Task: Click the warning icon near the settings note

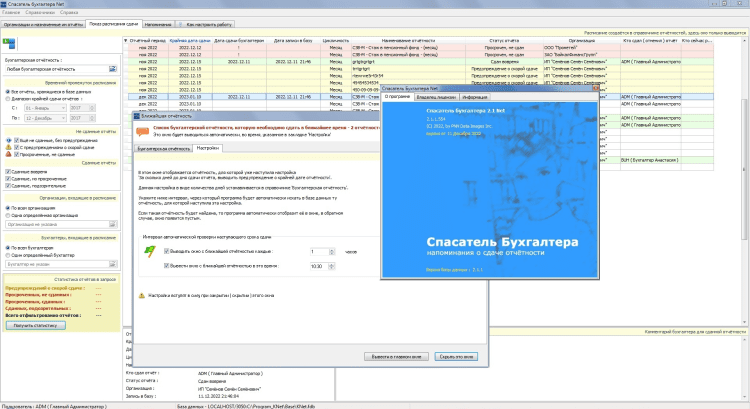Action: pyautogui.click(x=142, y=296)
